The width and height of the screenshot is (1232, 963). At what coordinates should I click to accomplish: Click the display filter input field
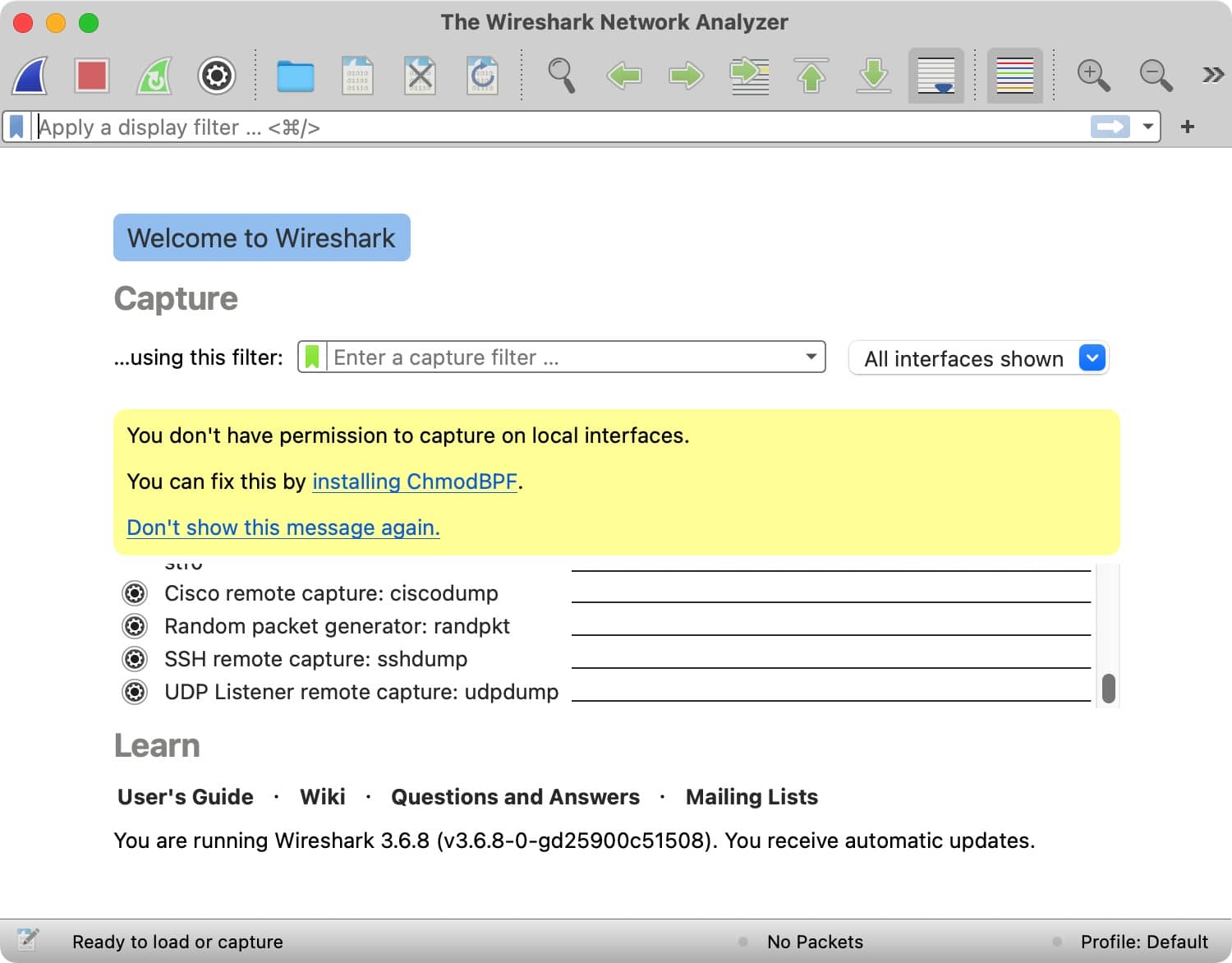[x=561, y=127]
